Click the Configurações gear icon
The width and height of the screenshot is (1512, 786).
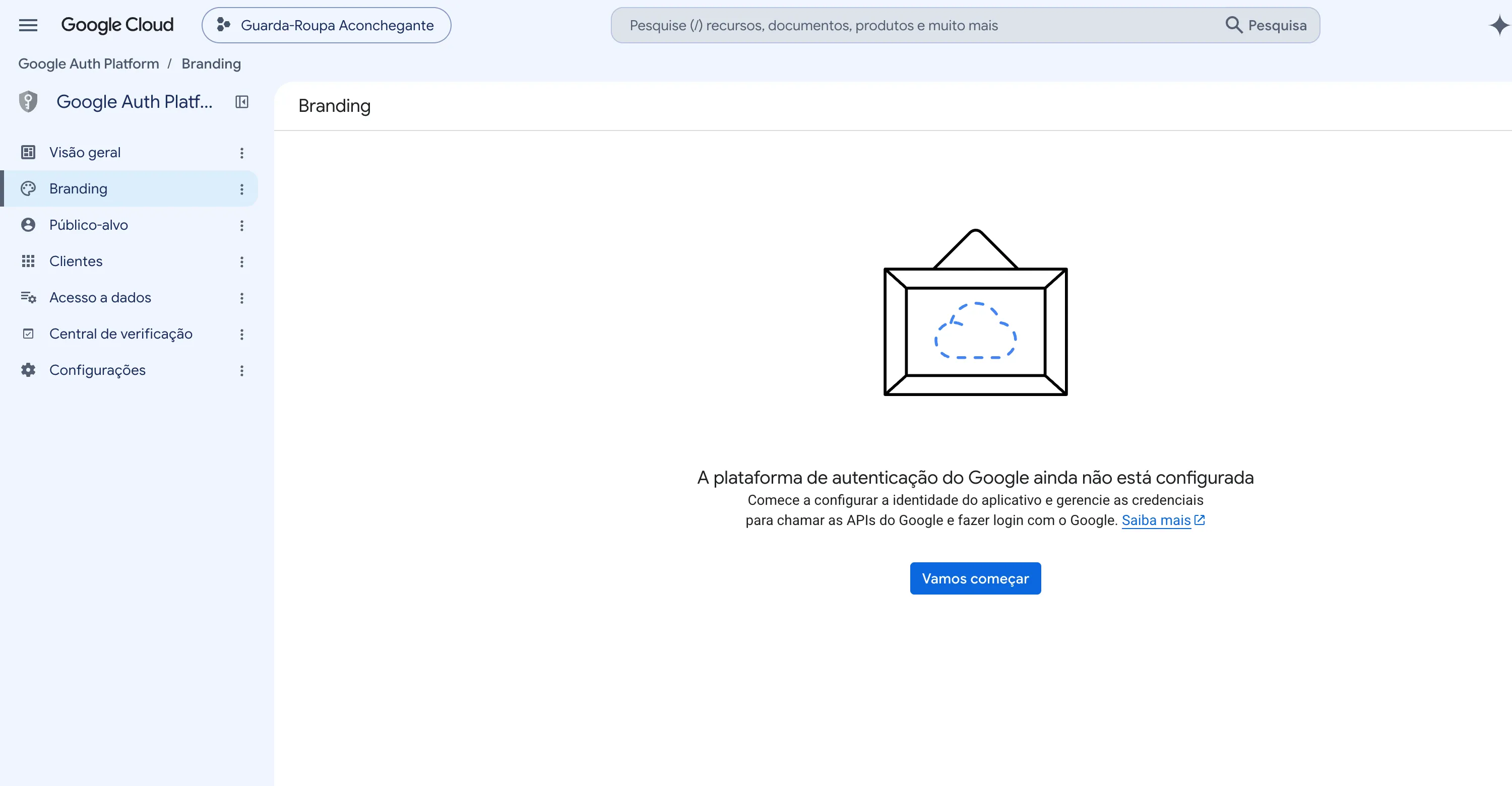point(28,370)
